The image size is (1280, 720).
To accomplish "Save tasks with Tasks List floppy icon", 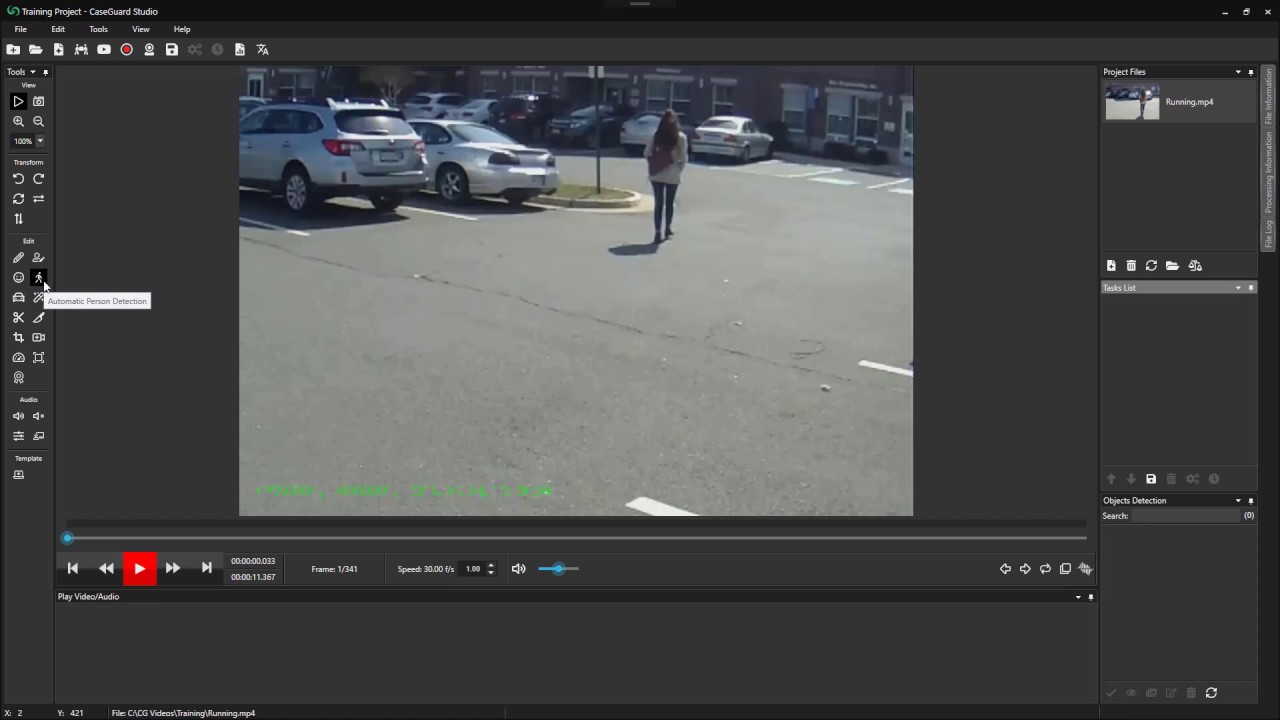I will click(x=1151, y=480).
